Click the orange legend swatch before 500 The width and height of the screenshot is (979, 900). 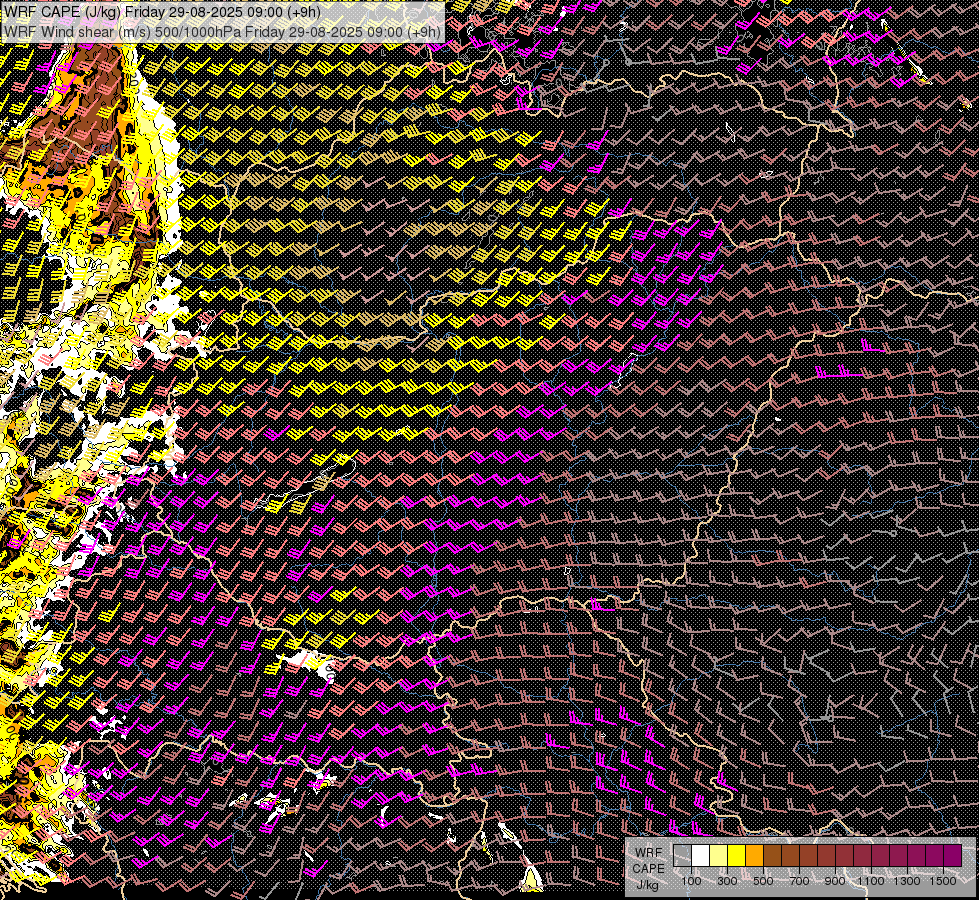point(754,855)
